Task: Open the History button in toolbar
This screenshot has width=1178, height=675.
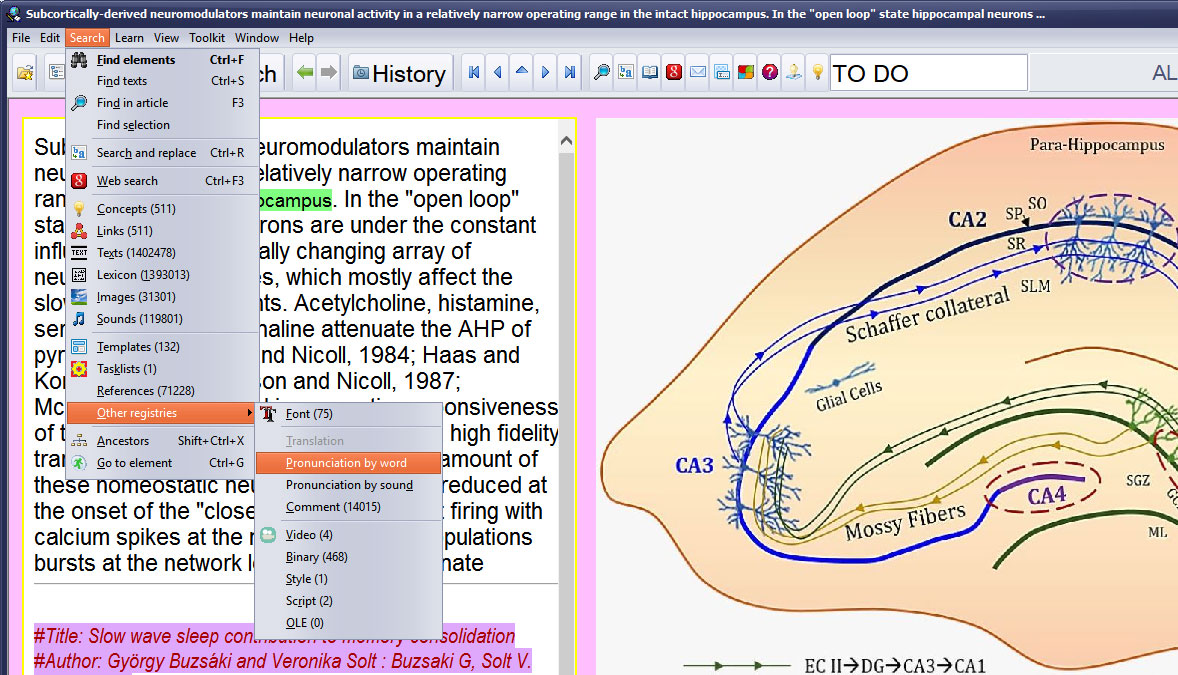Action: [398, 73]
